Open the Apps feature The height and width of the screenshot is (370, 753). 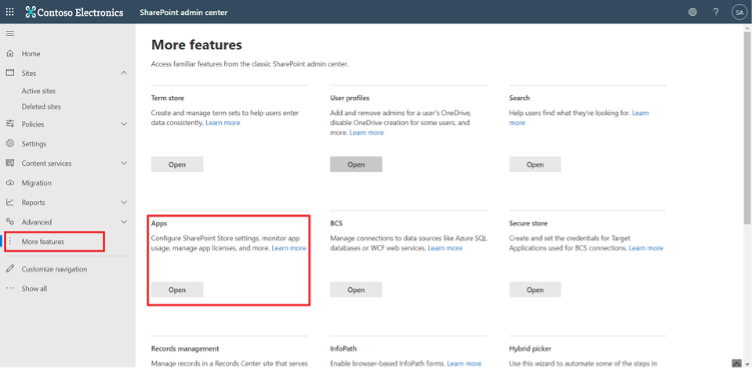pos(177,290)
